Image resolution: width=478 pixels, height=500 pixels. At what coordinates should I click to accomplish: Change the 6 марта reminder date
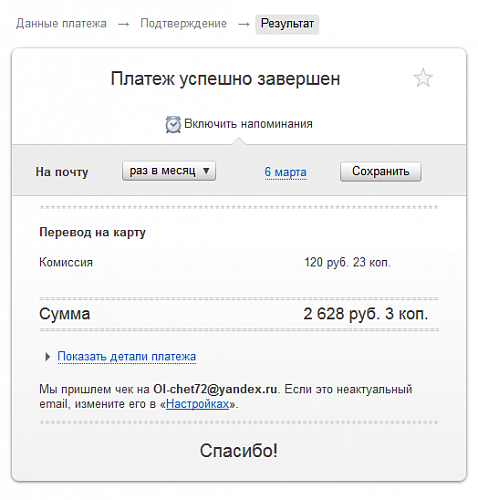coord(285,172)
